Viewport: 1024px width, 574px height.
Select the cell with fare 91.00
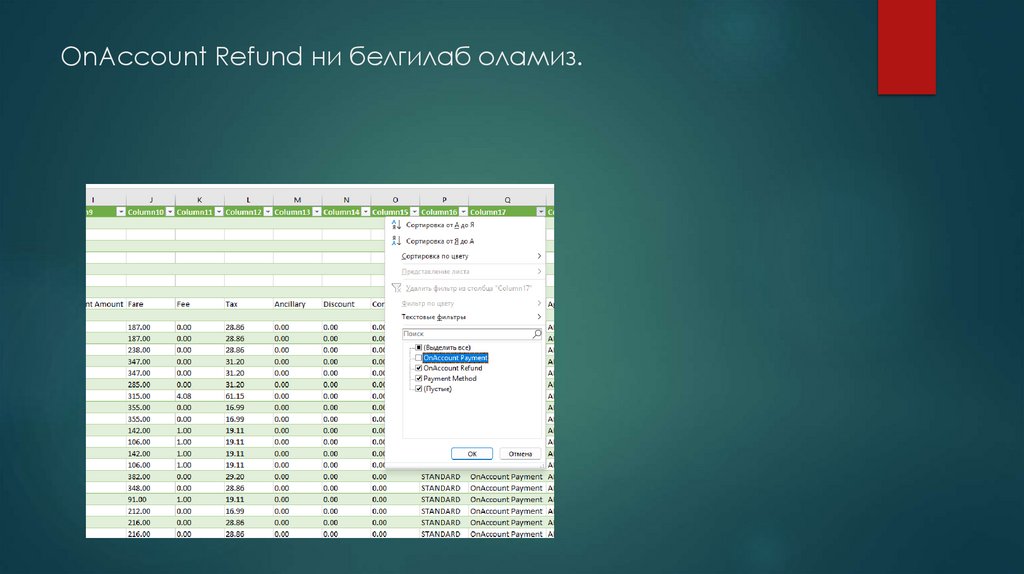click(151, 500)
